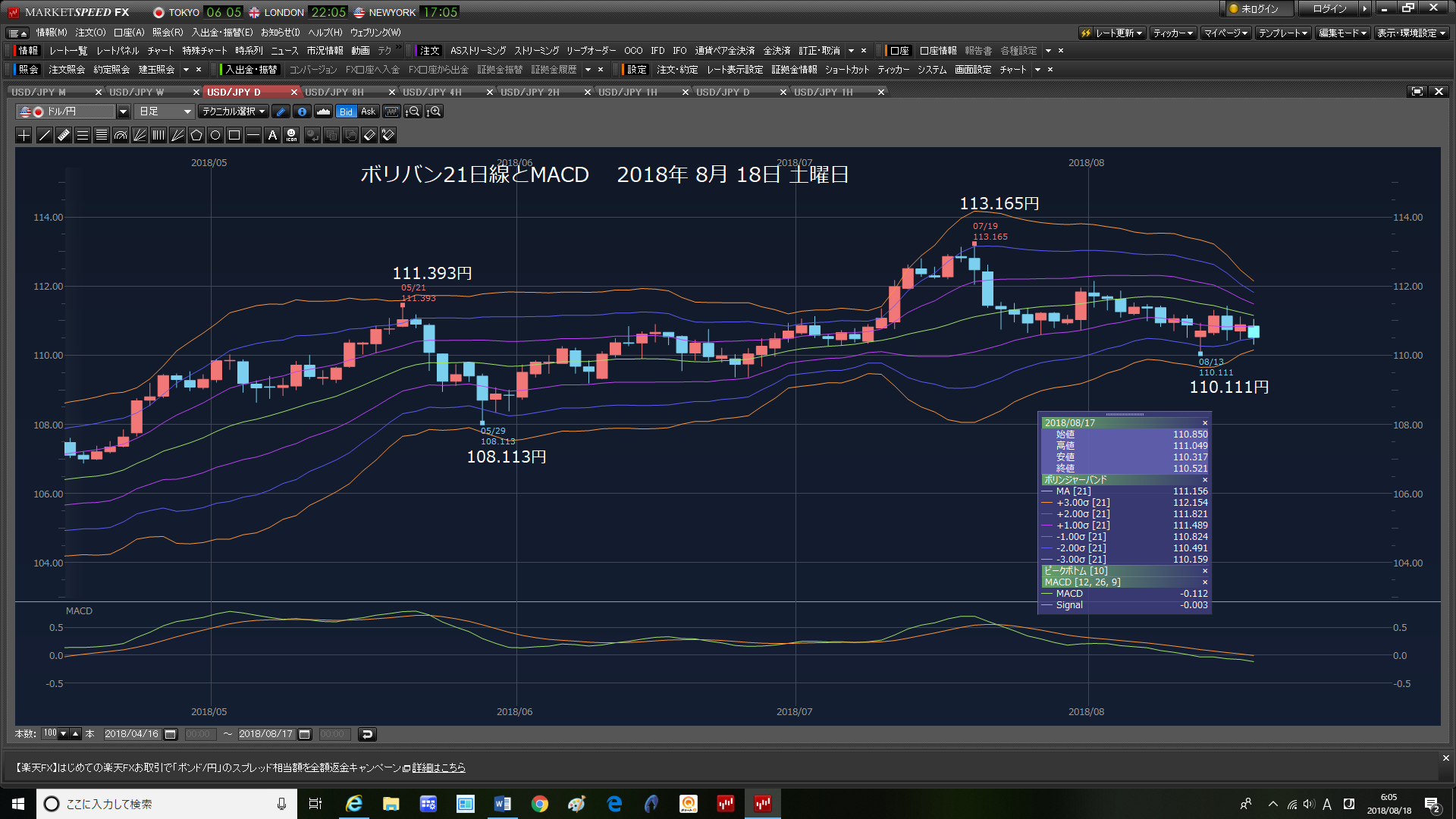The height and width of the screenshot is (819, 1456).
Task: Select the text annotation A tool
Action: [272, 136]
